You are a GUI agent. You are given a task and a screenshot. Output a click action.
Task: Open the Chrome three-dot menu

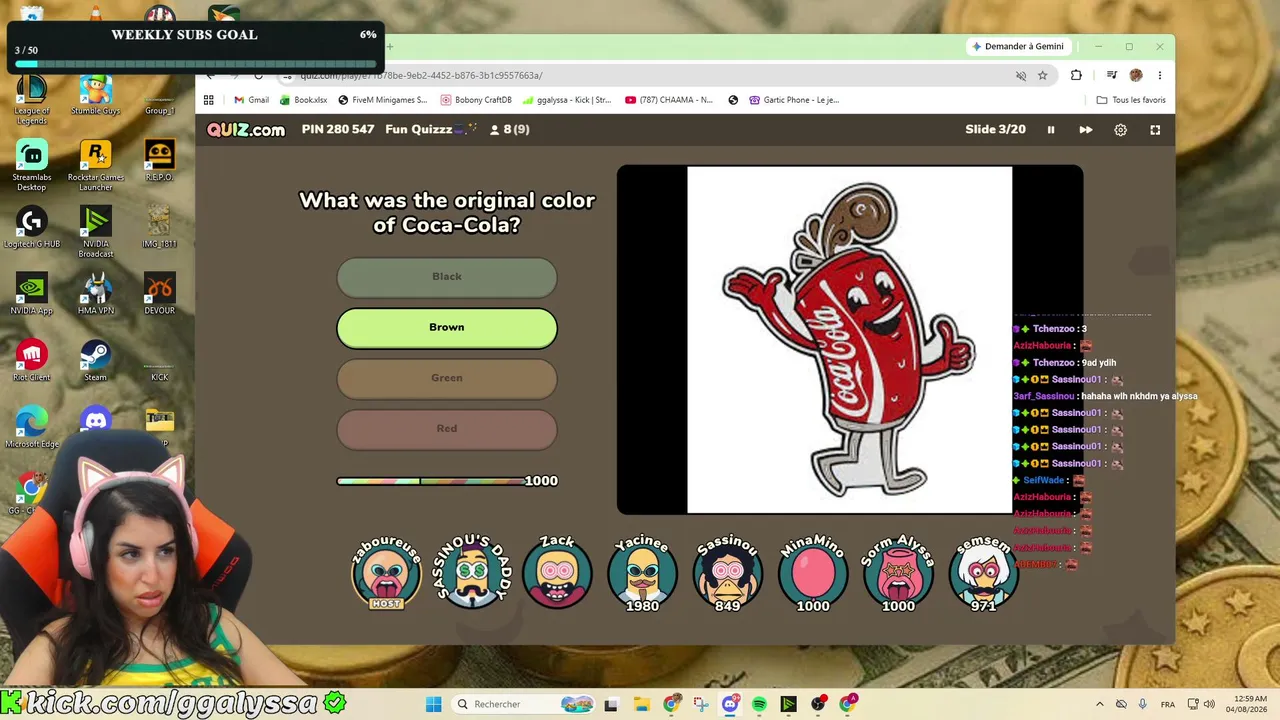[1160, 75]
